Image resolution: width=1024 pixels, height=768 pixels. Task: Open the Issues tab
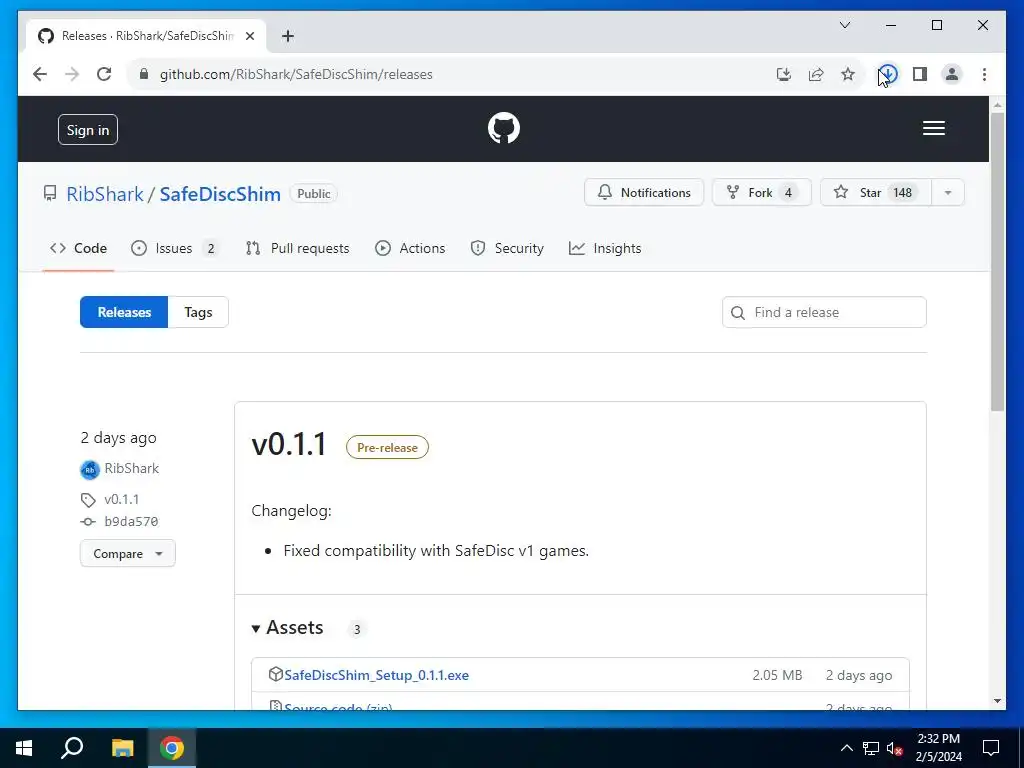[174, 248]
